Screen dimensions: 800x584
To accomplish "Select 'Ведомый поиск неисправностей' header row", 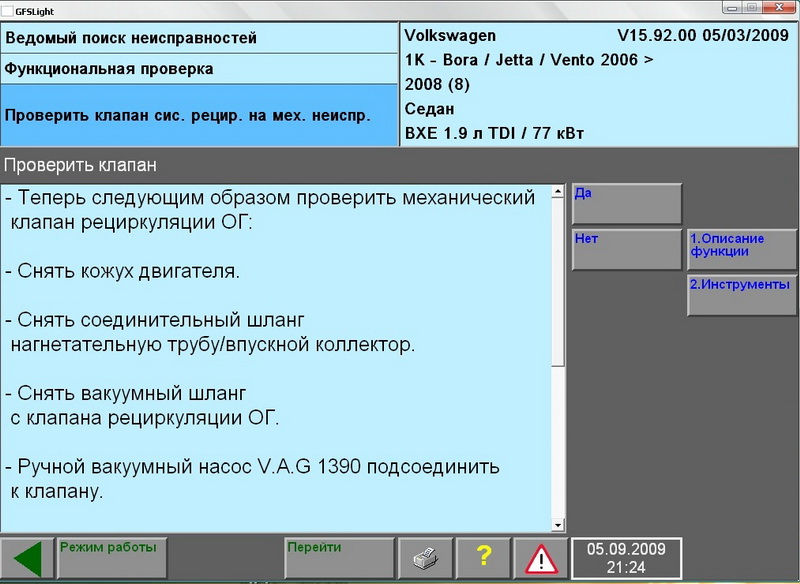I will point(199,38).
